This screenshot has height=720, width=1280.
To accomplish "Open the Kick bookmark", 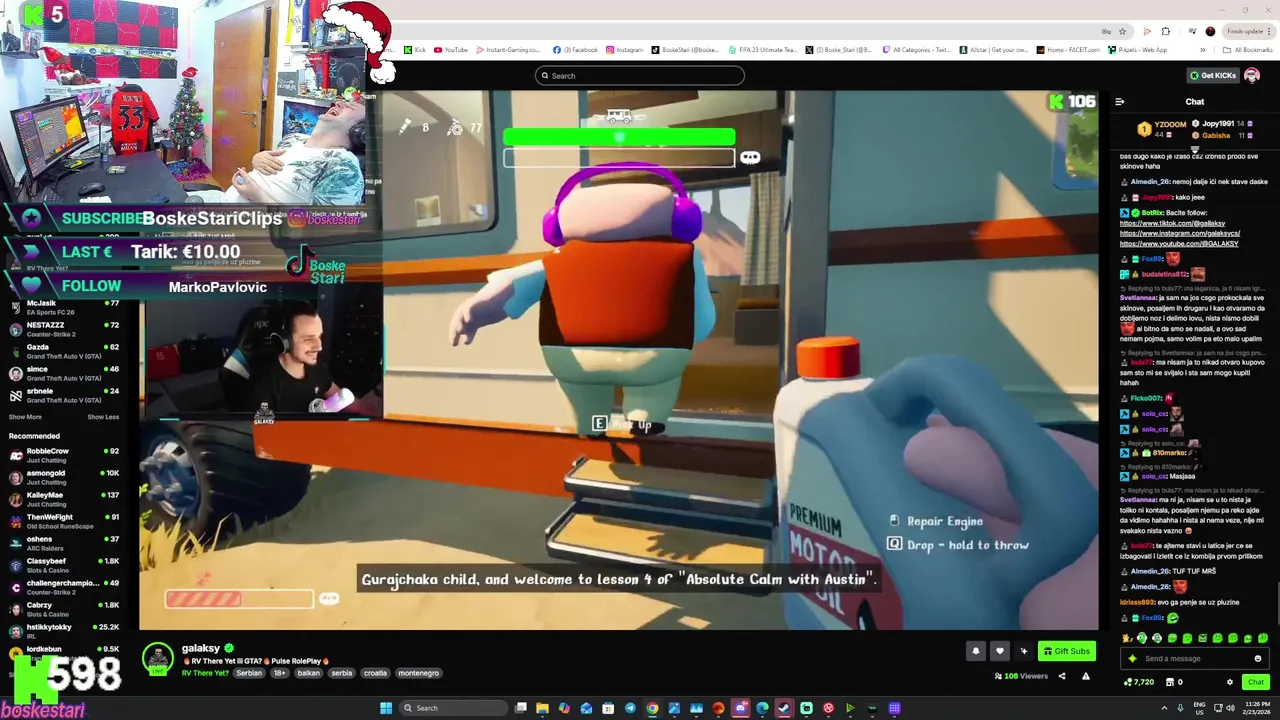I will tap(416, 50).
